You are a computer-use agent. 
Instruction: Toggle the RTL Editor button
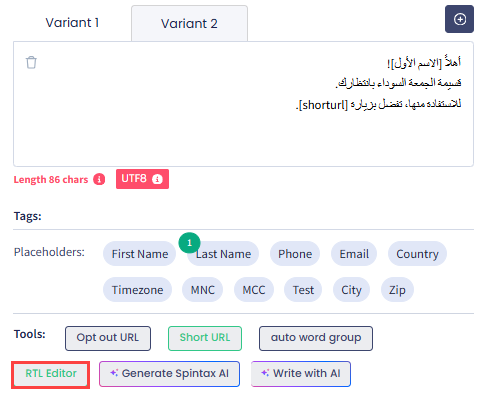(51, 373)
